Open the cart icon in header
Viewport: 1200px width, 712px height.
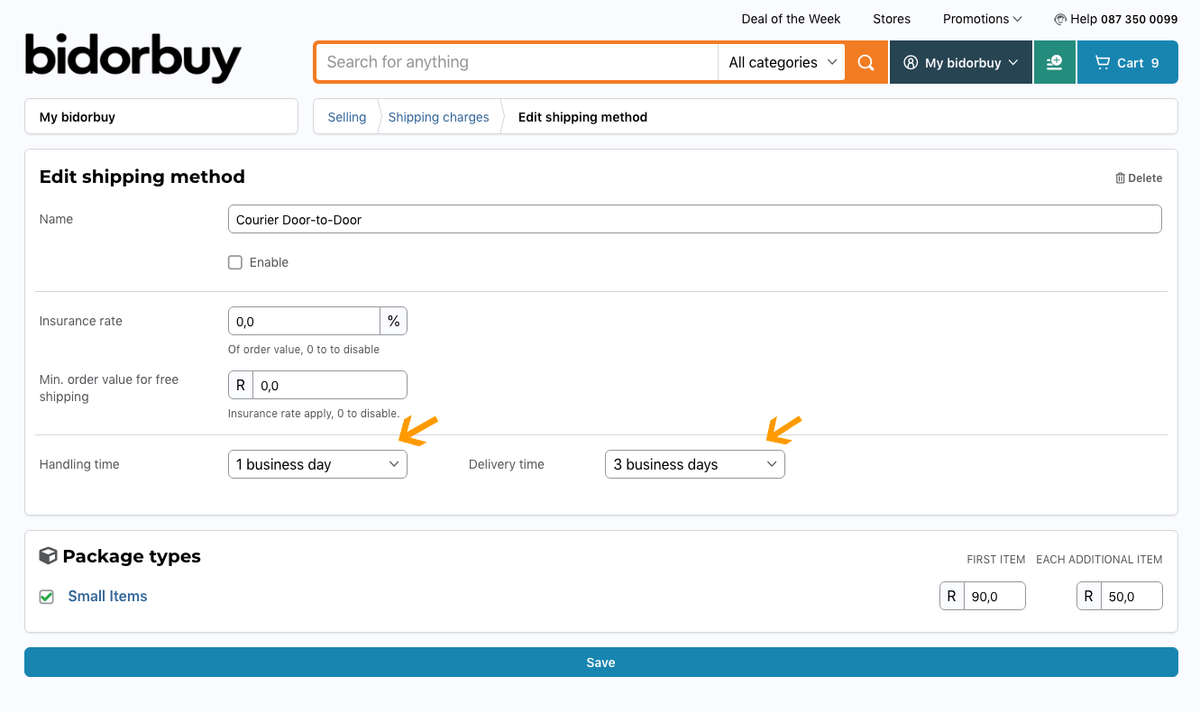tap(1103, 62)
